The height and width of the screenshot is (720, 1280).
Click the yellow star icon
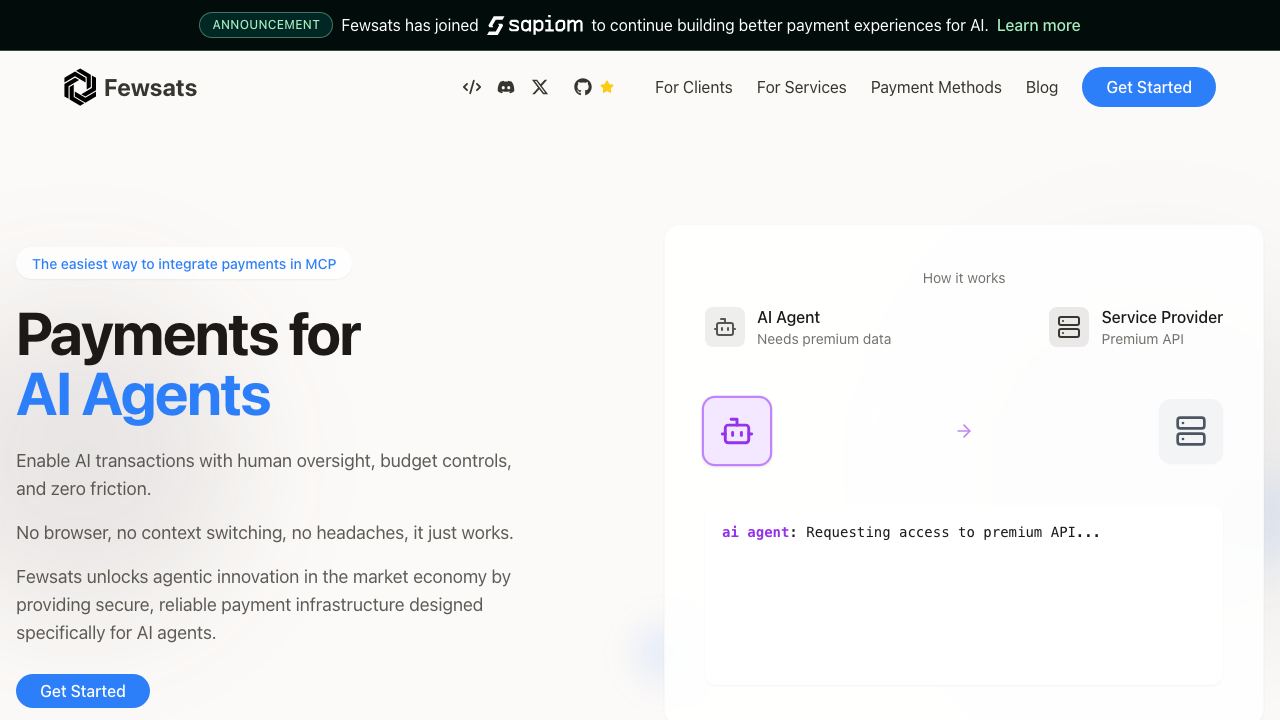click(x=607, y=87)
